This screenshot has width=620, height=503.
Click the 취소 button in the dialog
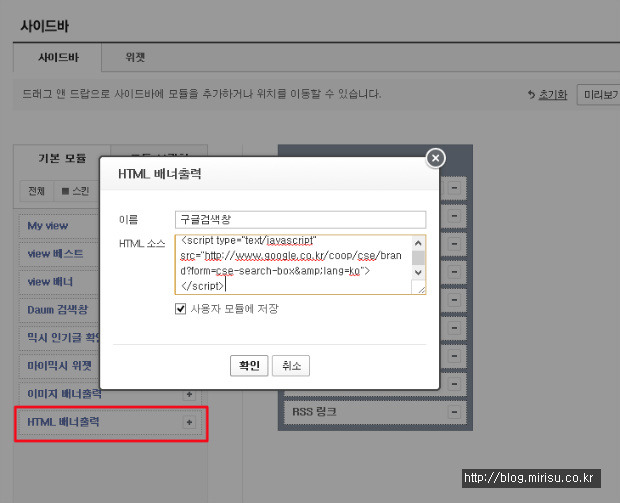tap(291, 366)
